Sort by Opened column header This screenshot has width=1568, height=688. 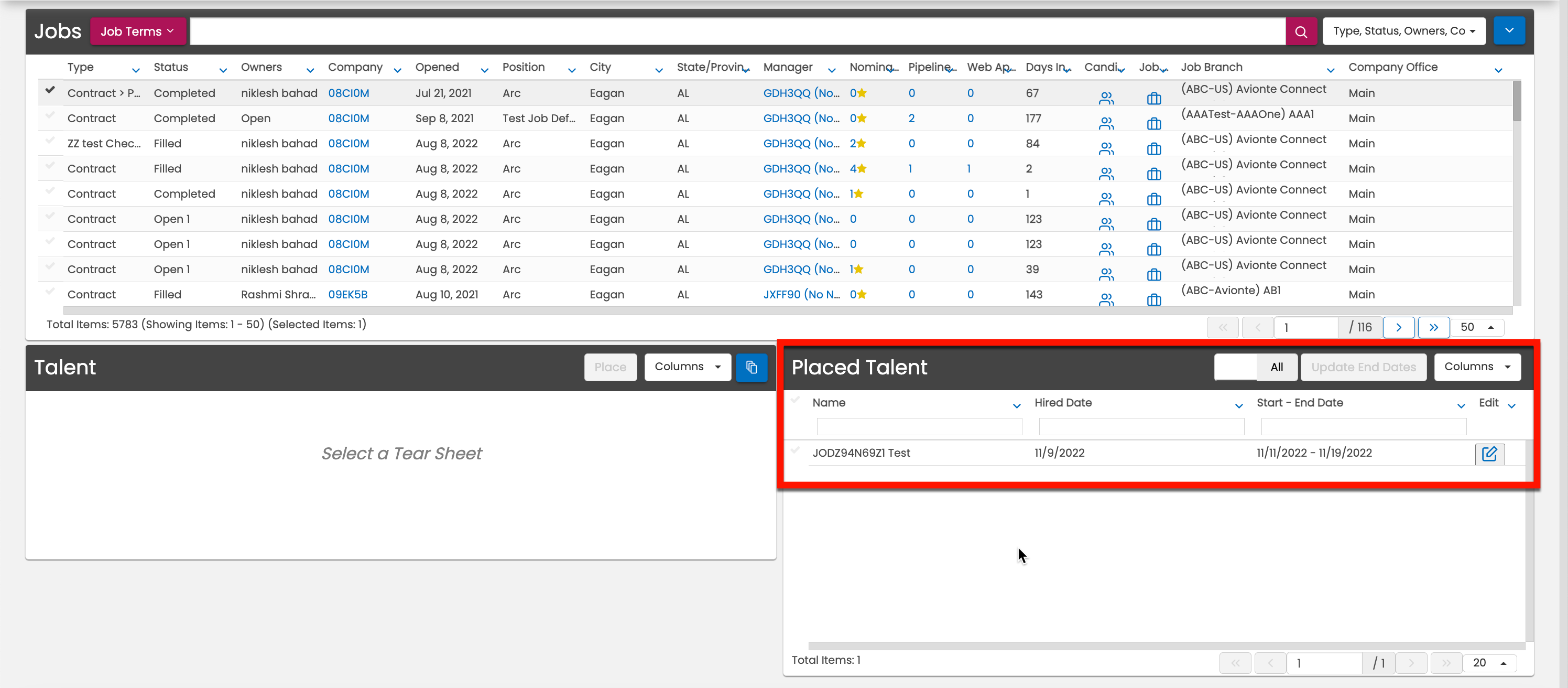pyautogui.click(x=437, y=67)
